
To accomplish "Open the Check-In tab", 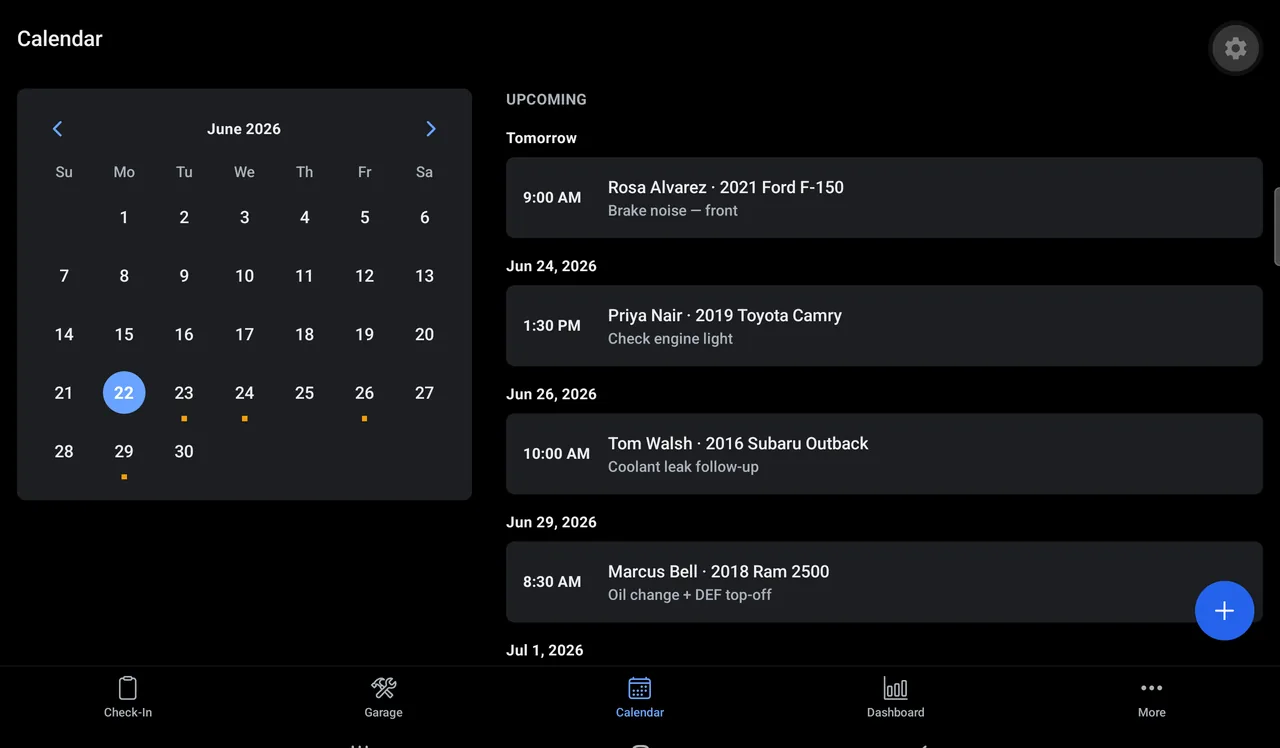I will click(128, 697).
